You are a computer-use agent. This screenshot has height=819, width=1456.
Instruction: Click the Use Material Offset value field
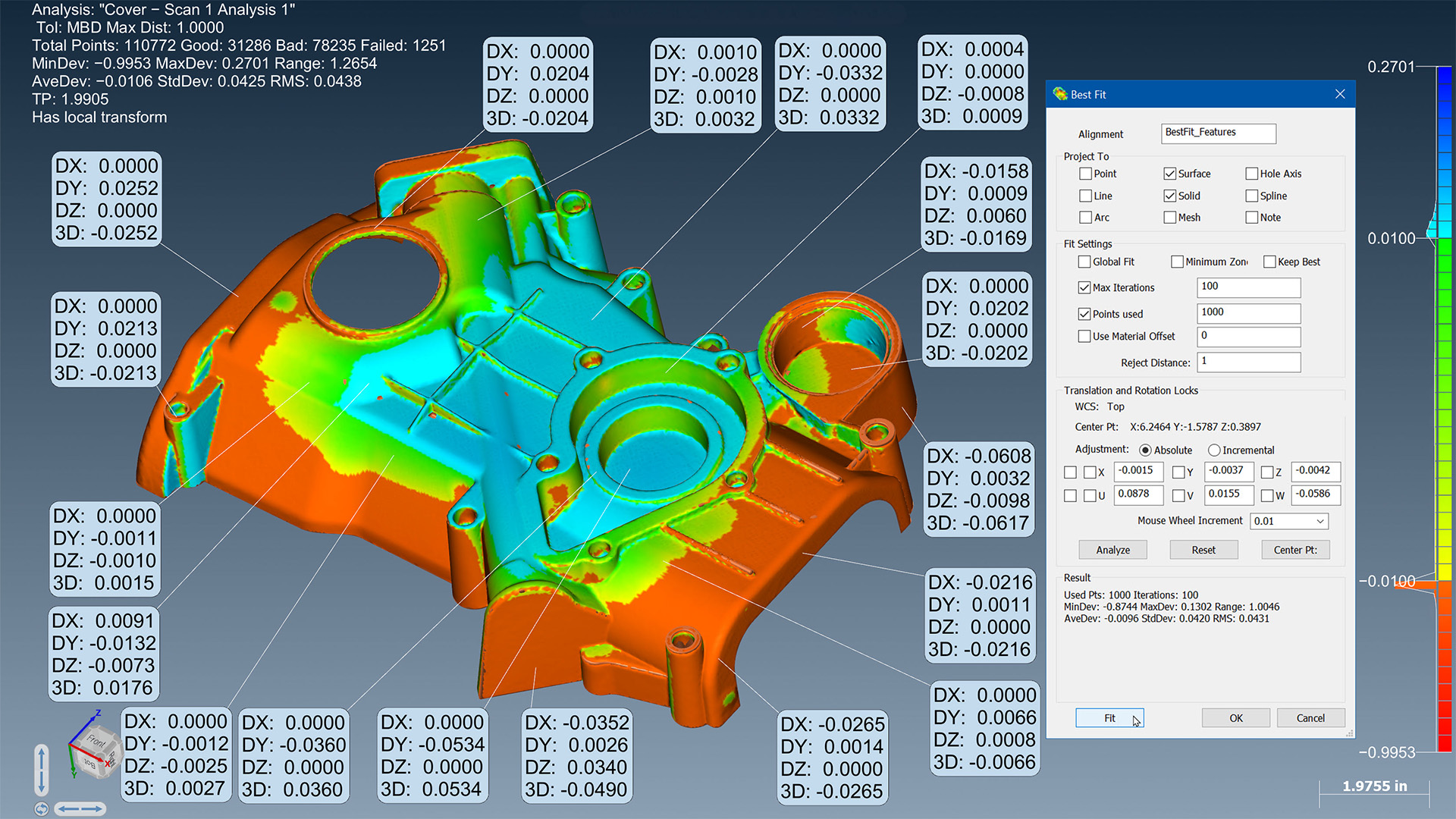click(1249, 336)
